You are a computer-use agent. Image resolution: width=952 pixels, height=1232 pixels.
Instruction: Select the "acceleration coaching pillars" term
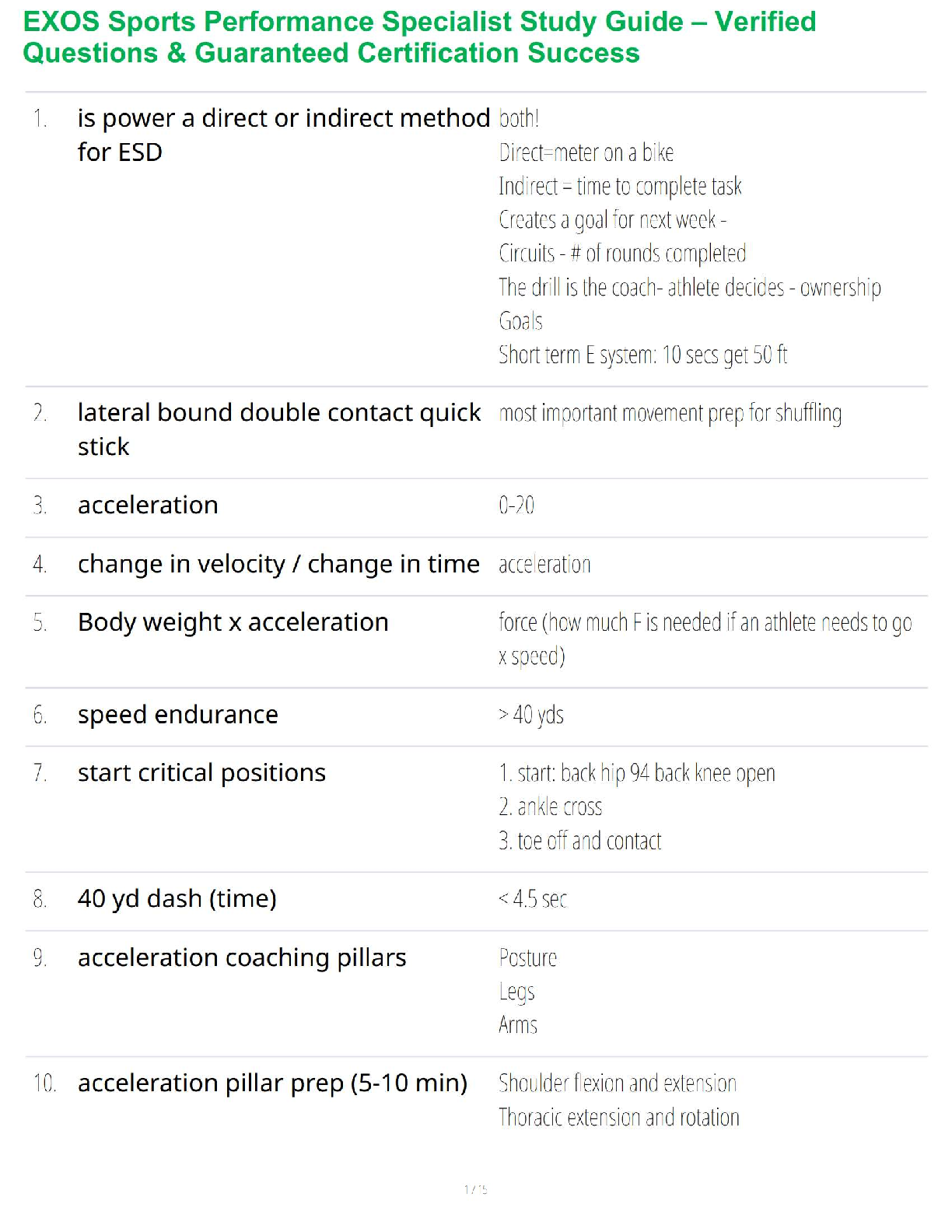tap(242, 958)
